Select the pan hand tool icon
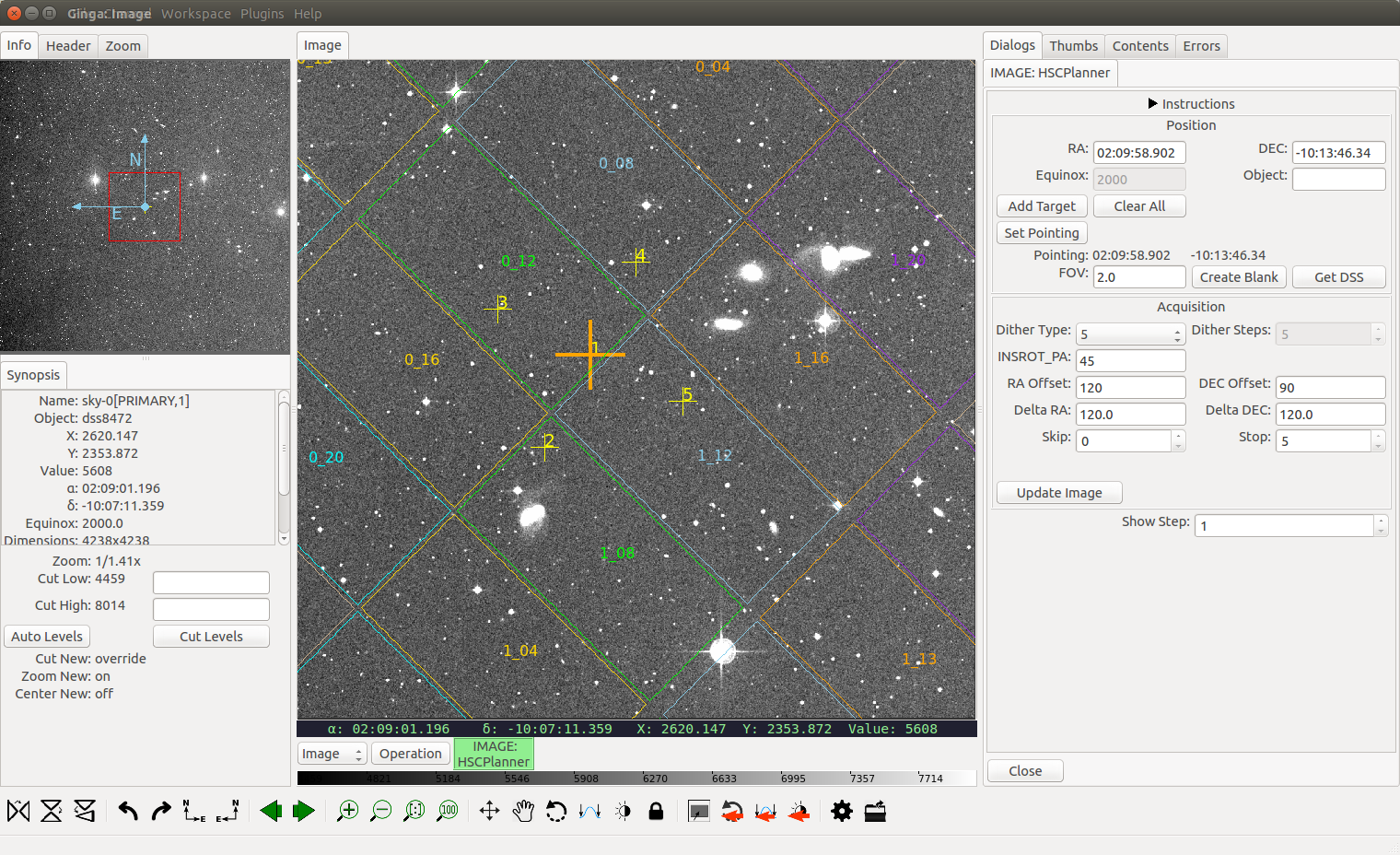The height and width of the screenshot is (855, 1400). 523,811
